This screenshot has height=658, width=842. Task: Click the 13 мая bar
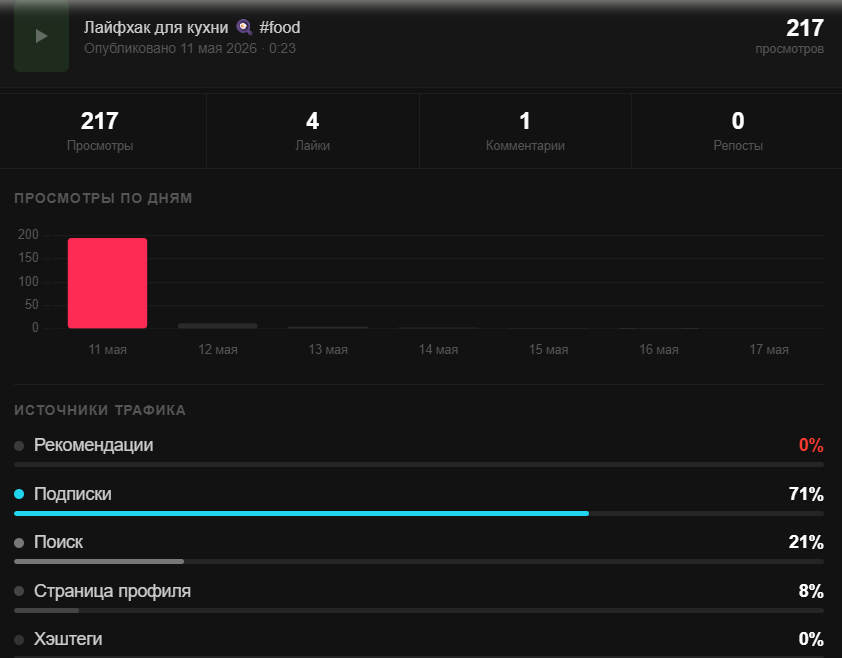(x=328, y=327)
